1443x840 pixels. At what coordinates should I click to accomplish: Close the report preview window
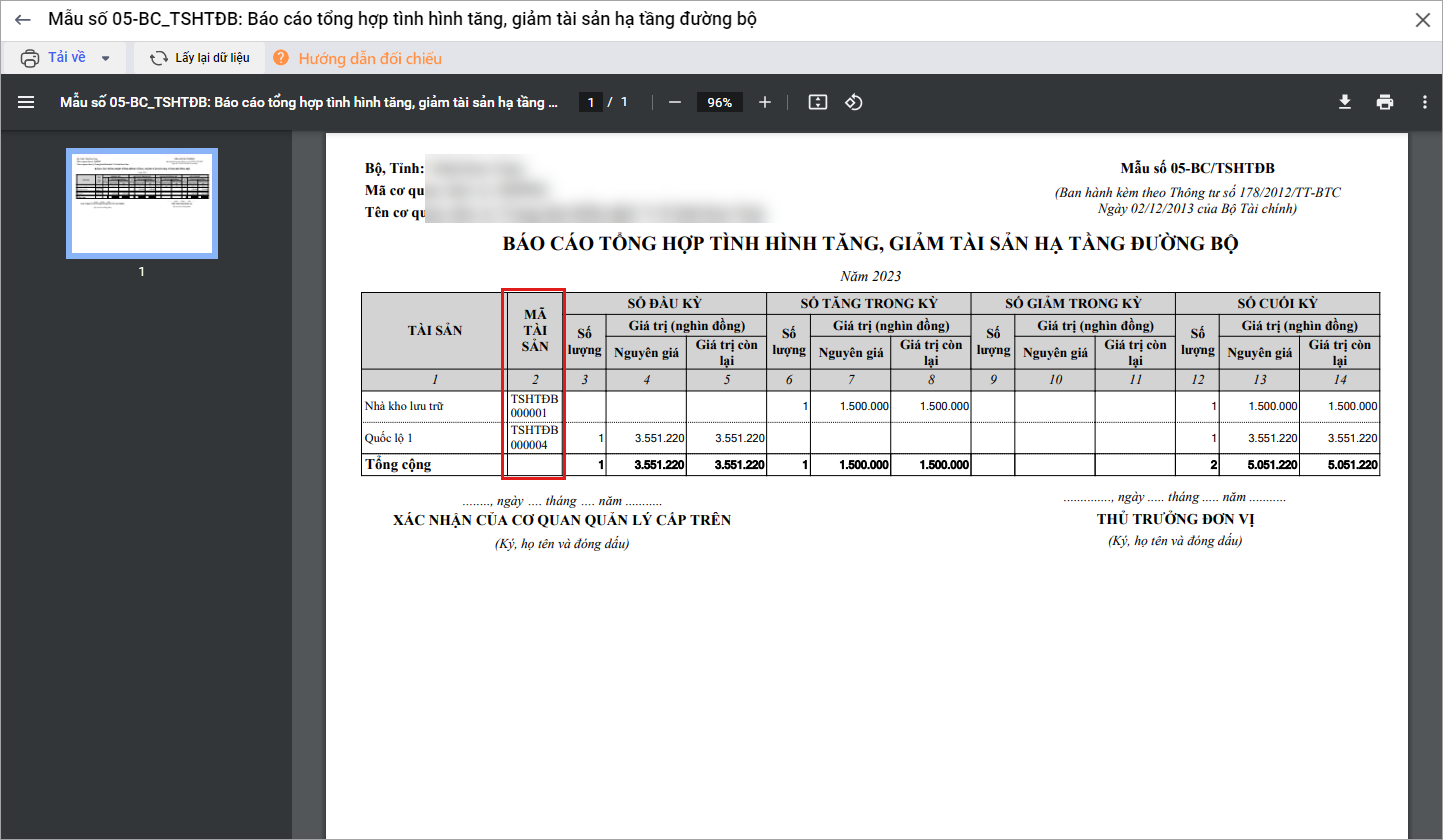pyautogui.click(x=1421, y=20)
